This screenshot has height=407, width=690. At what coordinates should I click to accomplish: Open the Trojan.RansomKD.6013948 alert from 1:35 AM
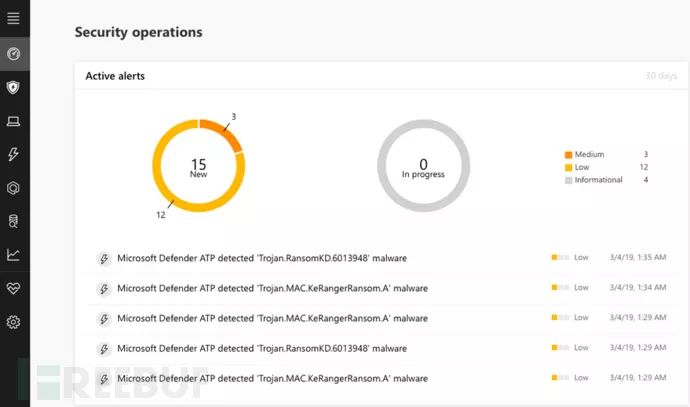point(262,258)
